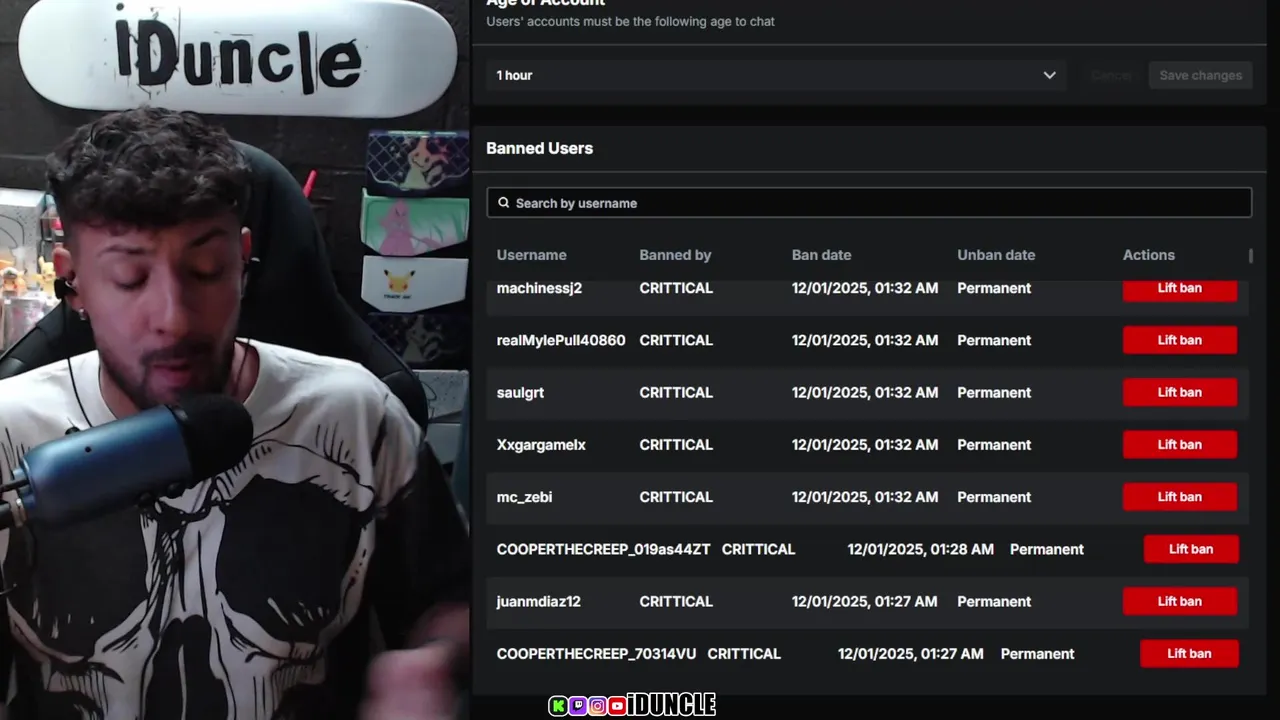This screenshot has height=720, width=1280.
Task: Sort by the Ban date column header
Action: click(x=821, y=255)
